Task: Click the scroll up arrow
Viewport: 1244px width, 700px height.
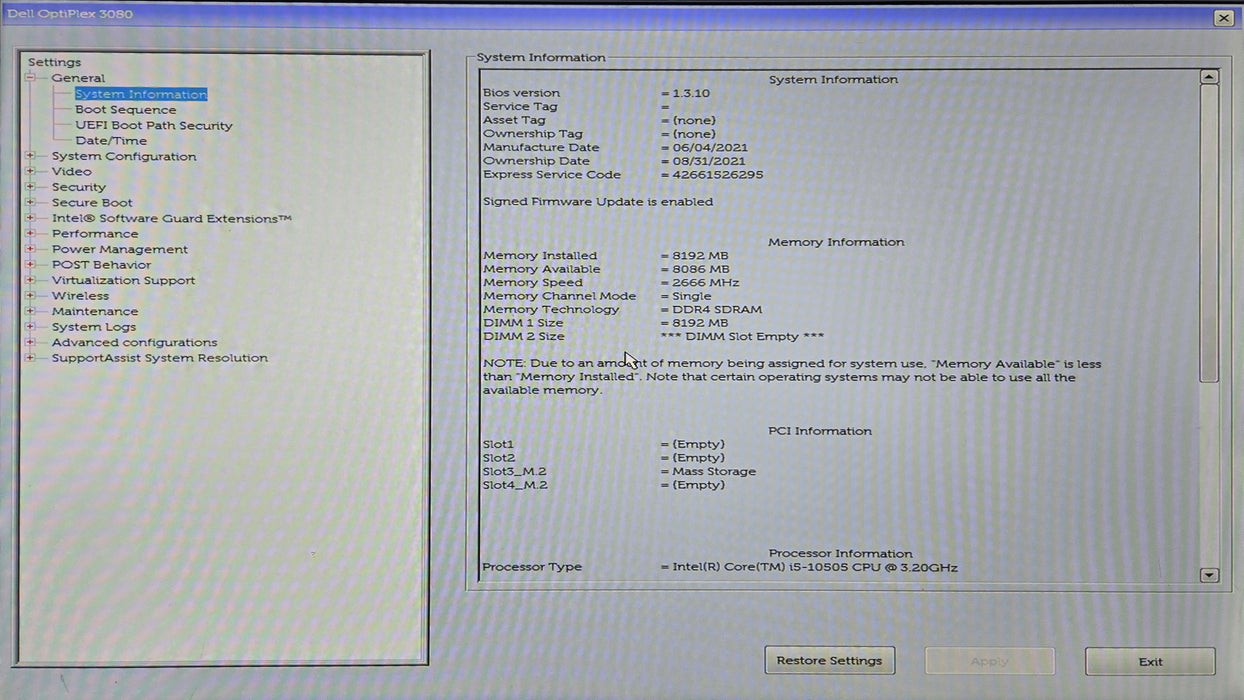Action: (x=1209, y=77)
